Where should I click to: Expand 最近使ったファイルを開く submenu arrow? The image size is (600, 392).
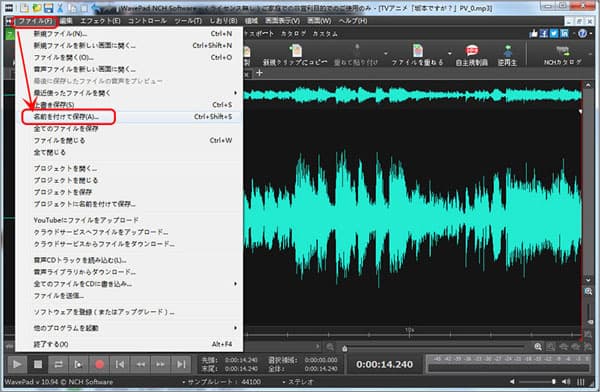(235, 93)
